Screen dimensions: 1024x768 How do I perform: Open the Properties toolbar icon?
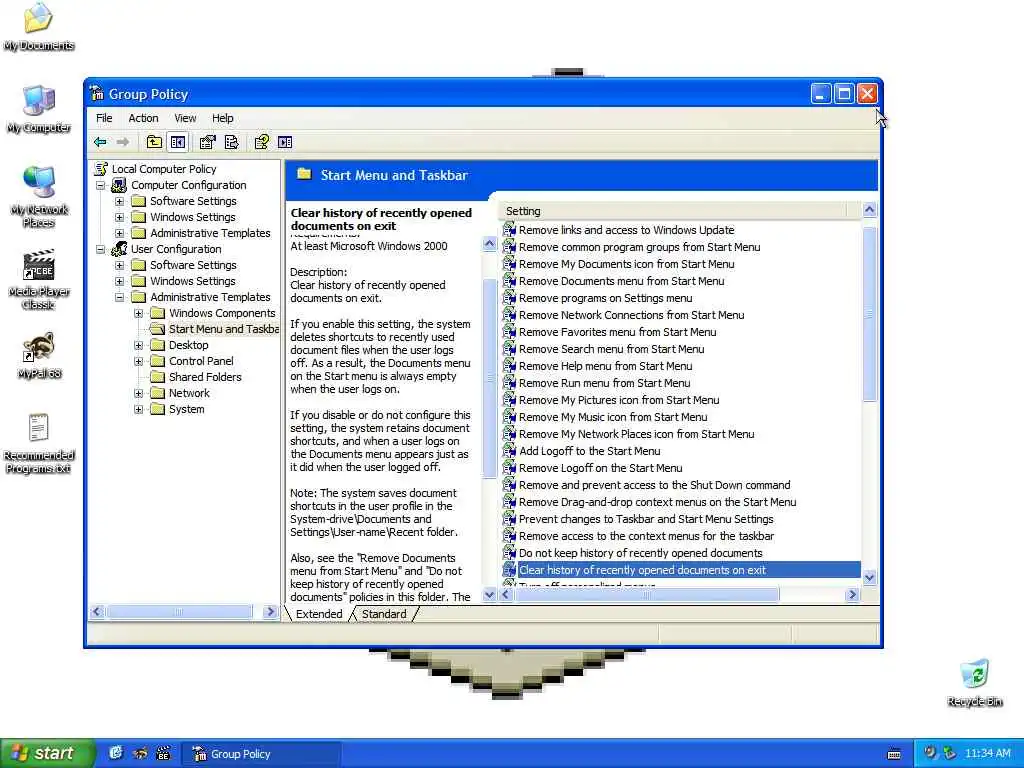click(208, 142)
